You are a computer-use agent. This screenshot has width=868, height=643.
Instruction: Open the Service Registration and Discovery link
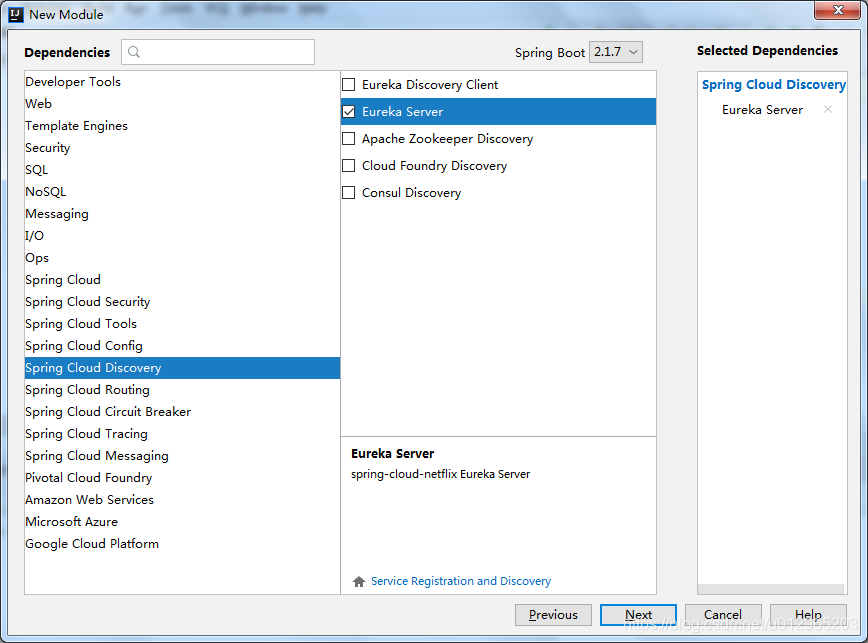461,581
